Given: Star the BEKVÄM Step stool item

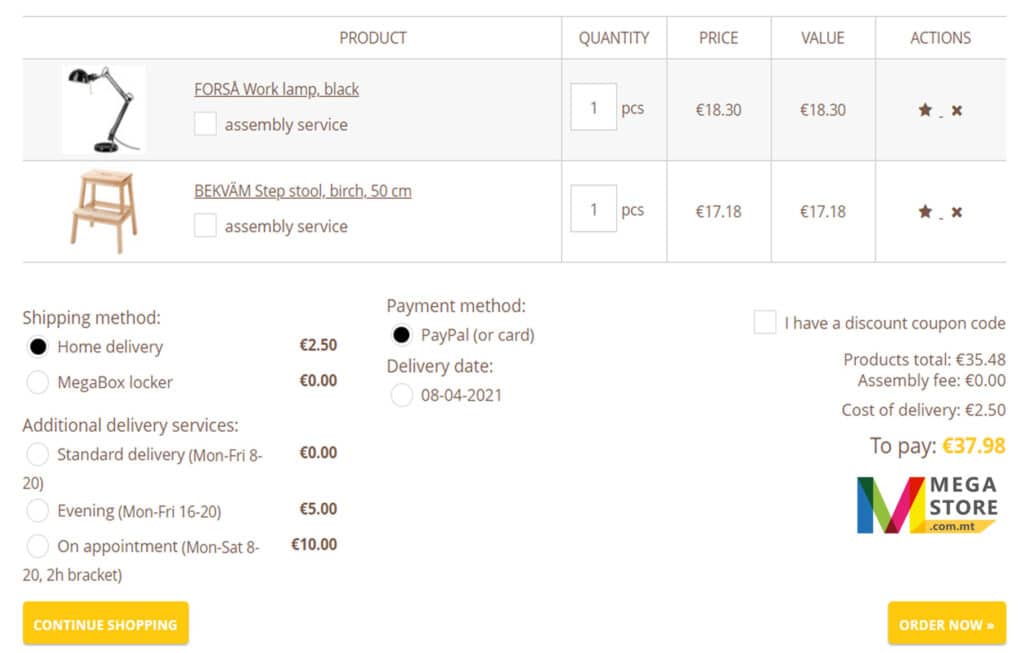Looking at the screenshot, I should coord(925,212).
